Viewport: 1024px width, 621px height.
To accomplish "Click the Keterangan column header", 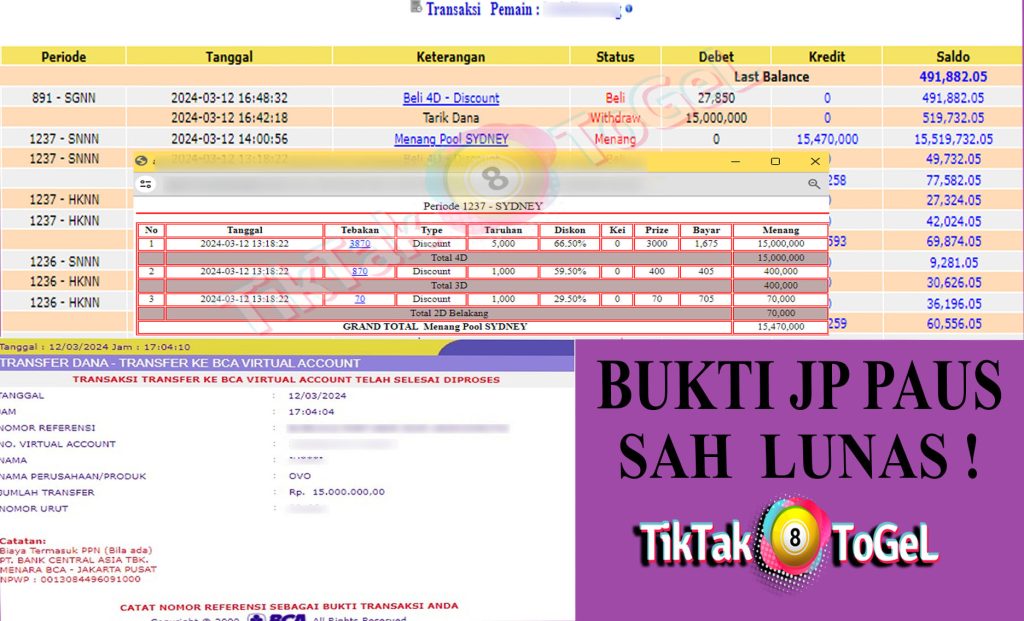I will click(x=450, y=57).
